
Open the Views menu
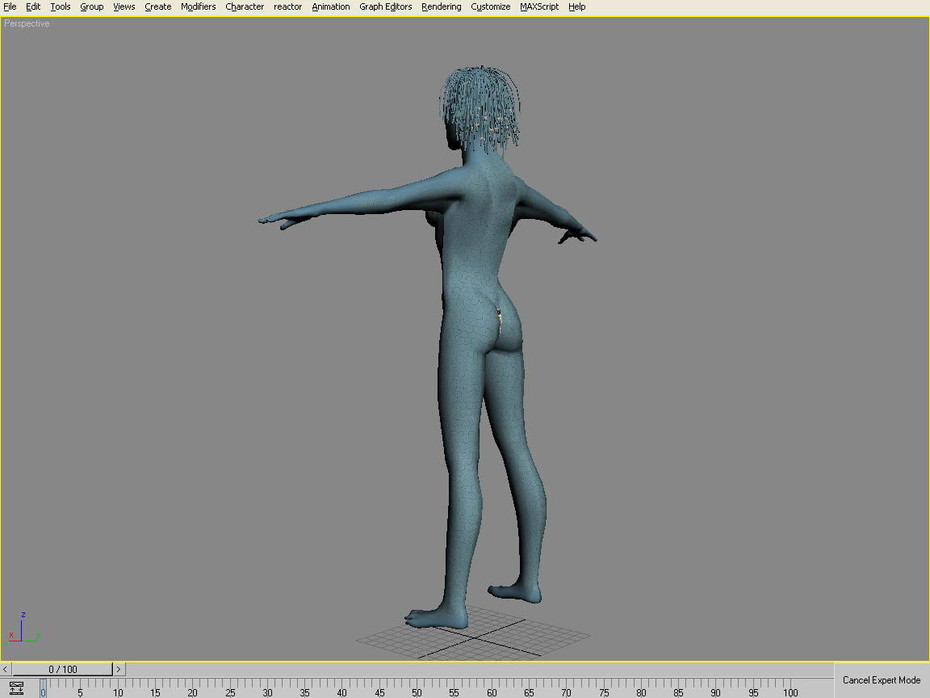(124, 7)
